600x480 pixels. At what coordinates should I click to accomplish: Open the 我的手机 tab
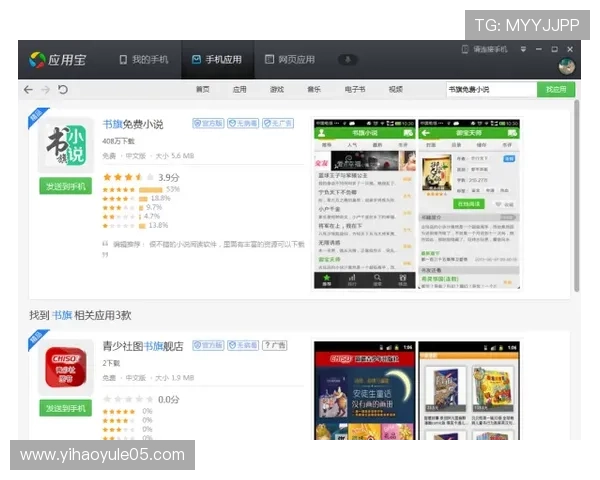pyautogui.click(x=144, y=60)
